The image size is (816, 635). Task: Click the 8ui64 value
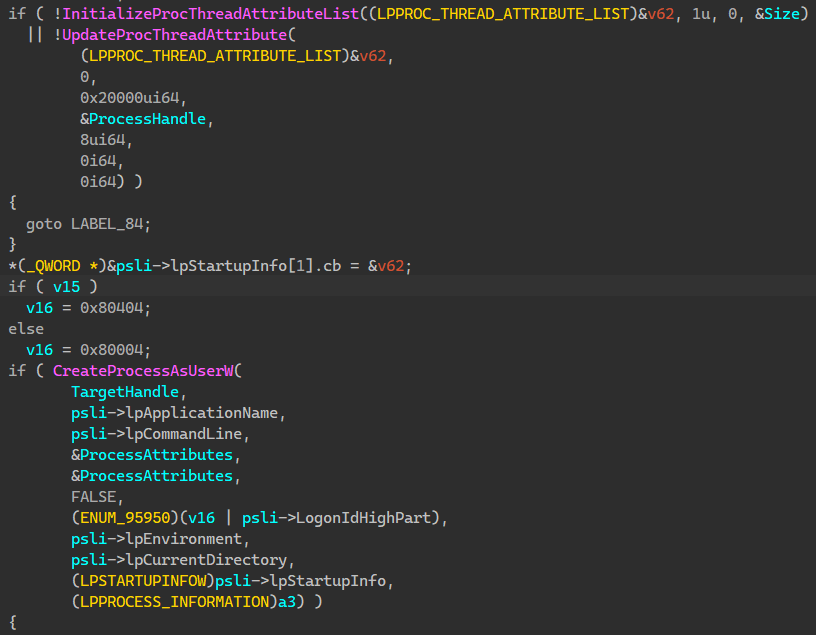[103, 139]
